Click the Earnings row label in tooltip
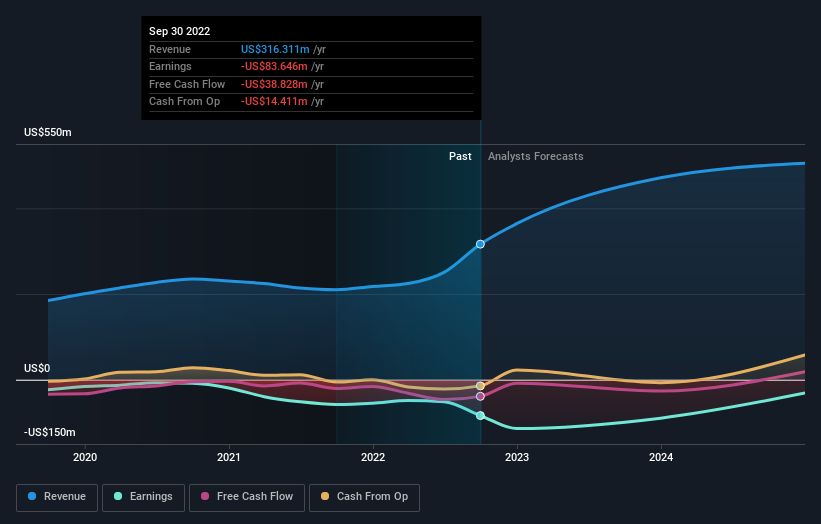The height and width of the screenshot is (524, 821). point(170,66)
